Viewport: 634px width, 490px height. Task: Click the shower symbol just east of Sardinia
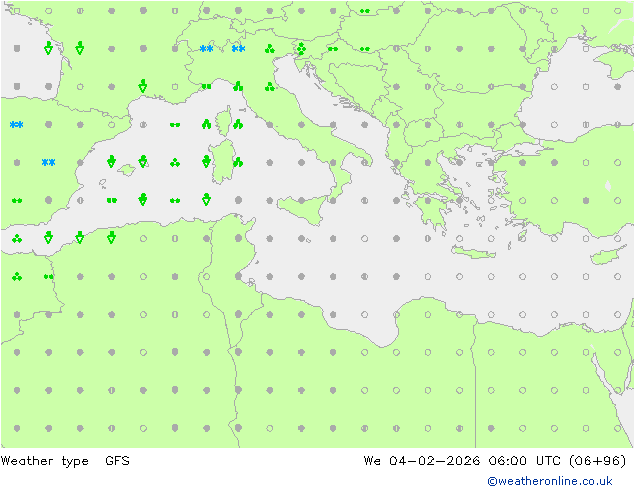[x=238, y=162]
